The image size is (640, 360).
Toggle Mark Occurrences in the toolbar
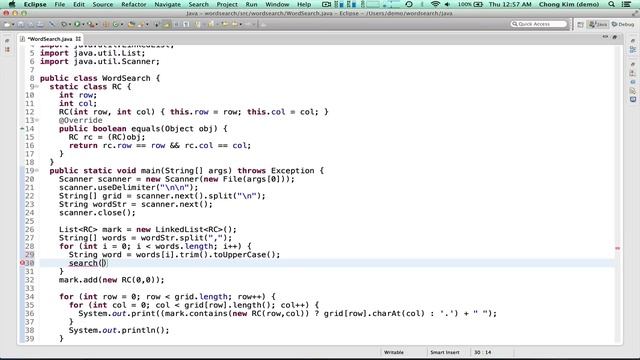[166, 24]
